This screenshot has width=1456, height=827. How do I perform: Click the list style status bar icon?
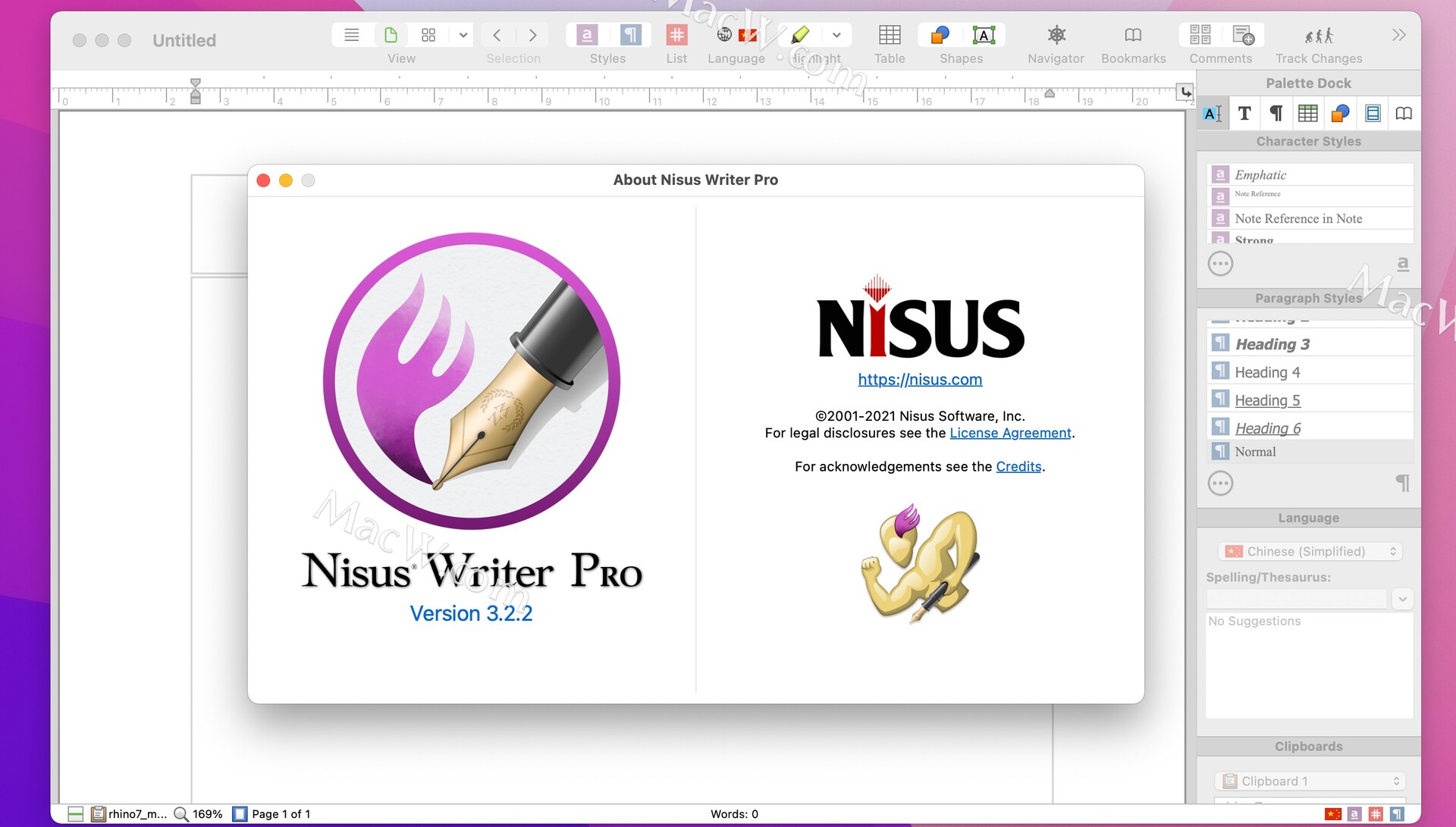pyautogui.click(x=1376, y=814)
